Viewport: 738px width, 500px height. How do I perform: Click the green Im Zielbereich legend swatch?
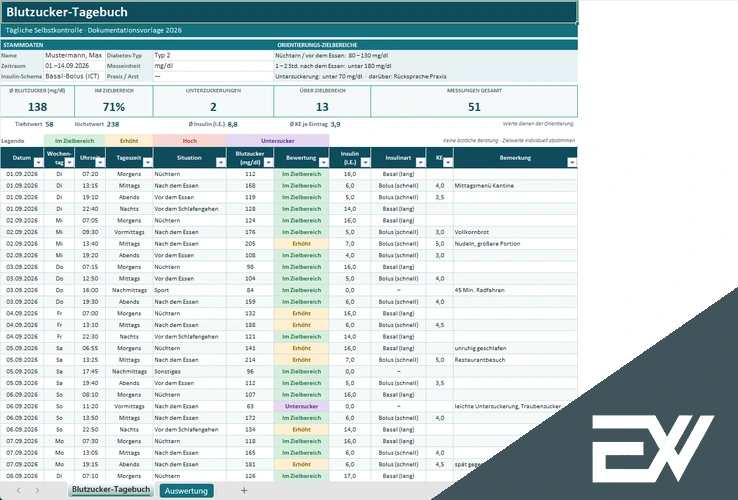point(74,141)
